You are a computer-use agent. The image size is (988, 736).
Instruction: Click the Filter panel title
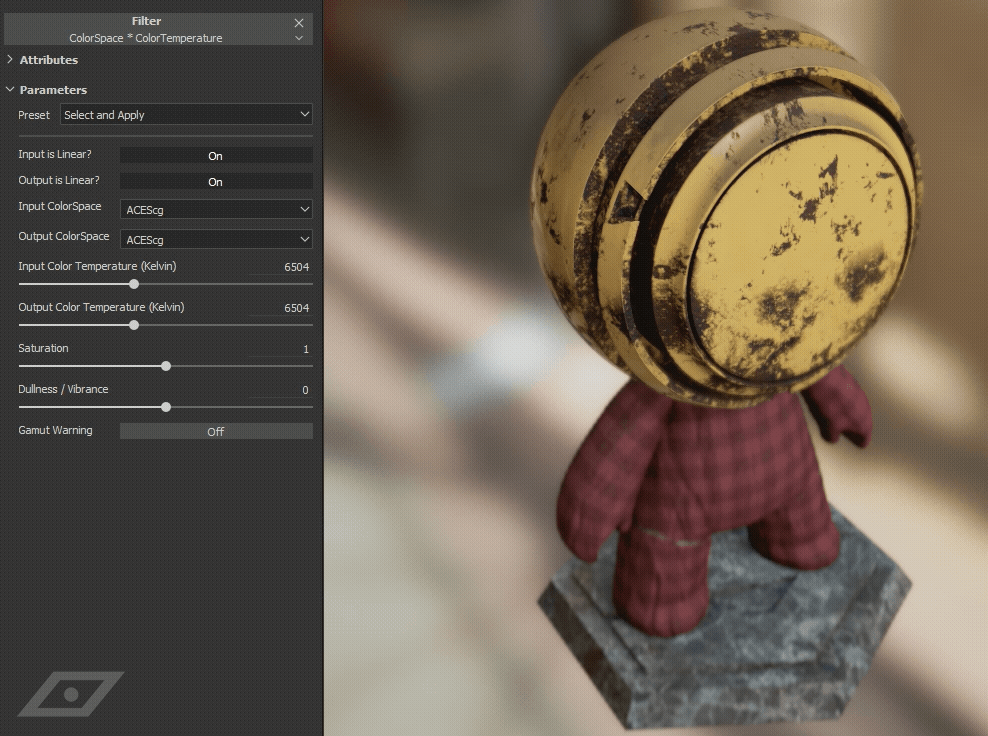(x=146, y=21)
